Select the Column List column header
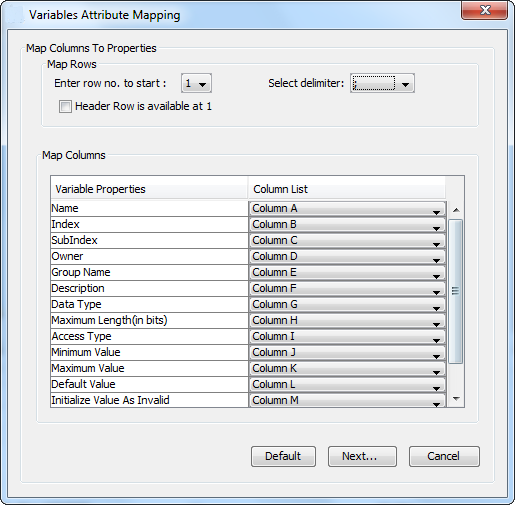The image size is (515, 505). [x=347, y=189]
